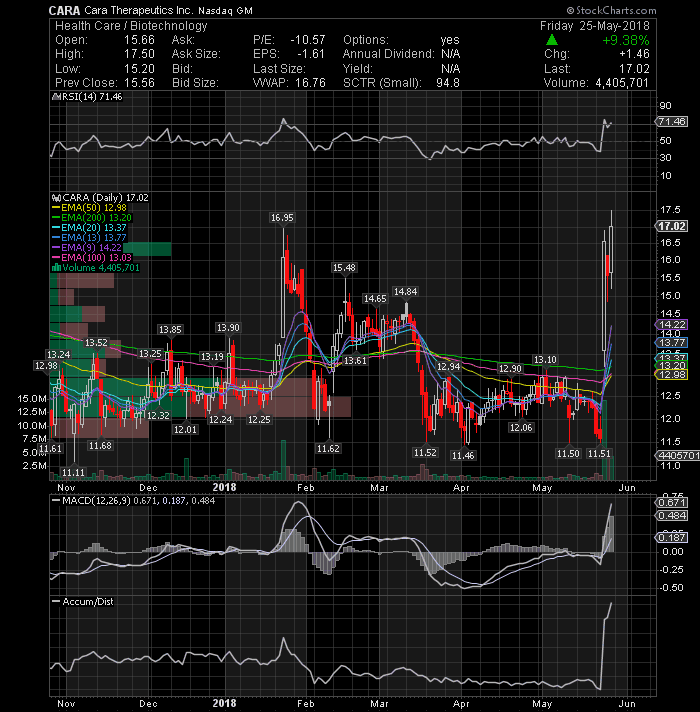Click the candlestick icon beside CARA (Daily)
The width and height of the screenshot is (700, 712).
pyautogui.click(x=57, y=198)
